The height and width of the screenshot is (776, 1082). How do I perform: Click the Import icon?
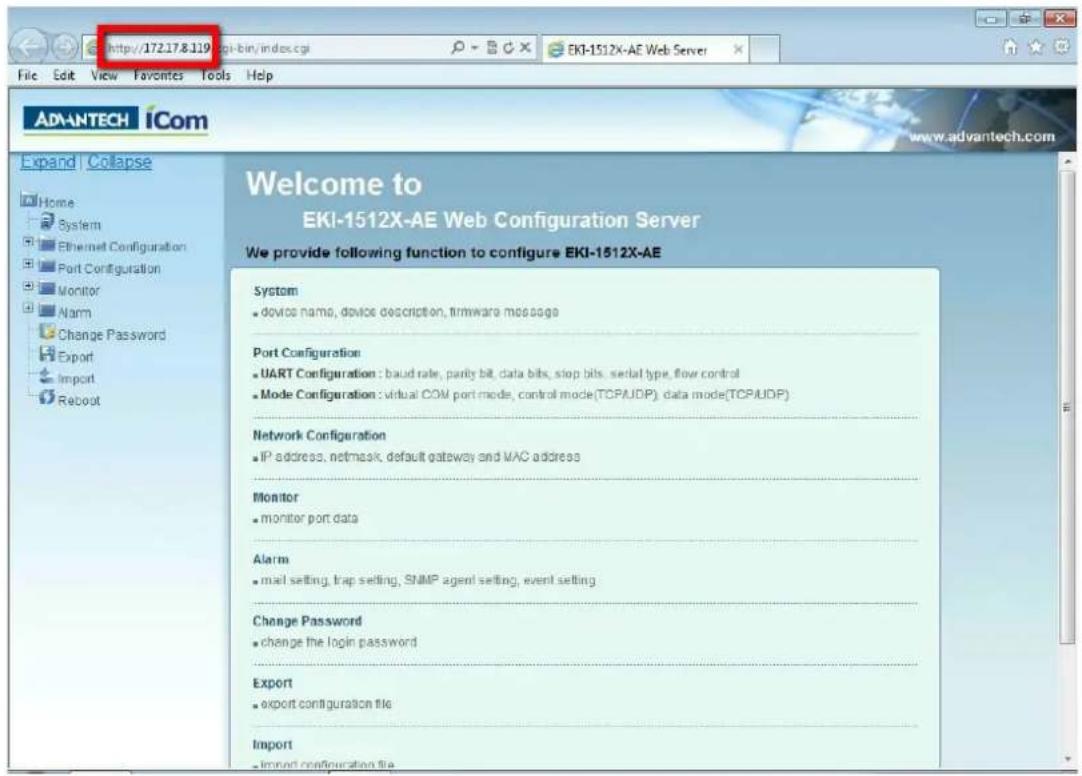47,377
